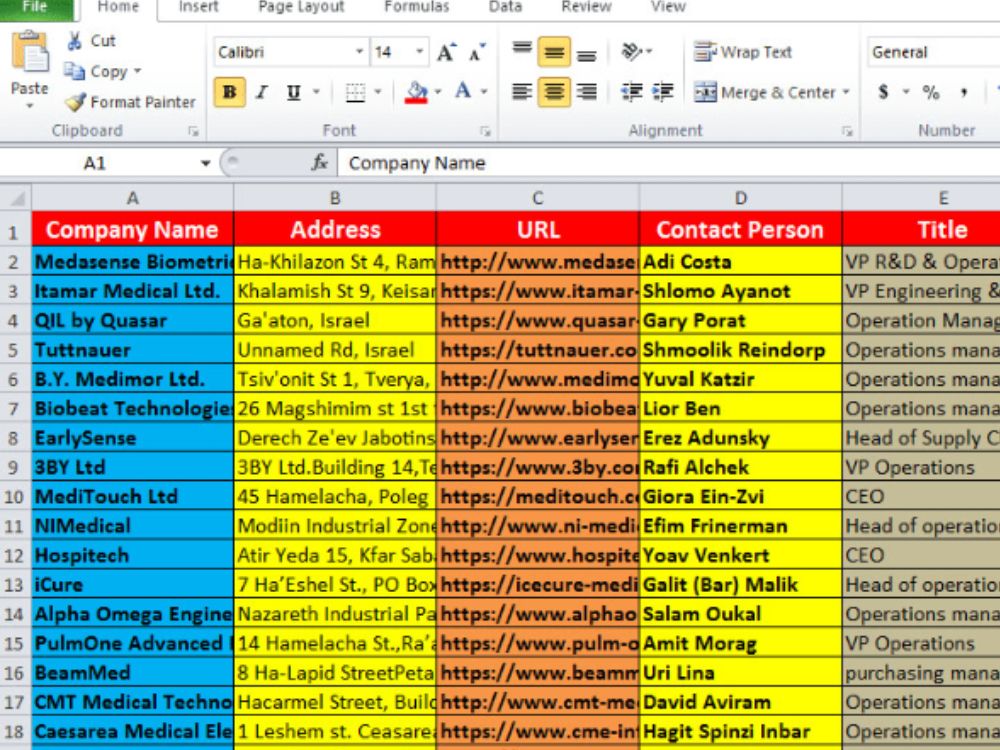This screenshot has width=1000, height=750.
Task: Select column B header
Action: click(x=335, y=198)
